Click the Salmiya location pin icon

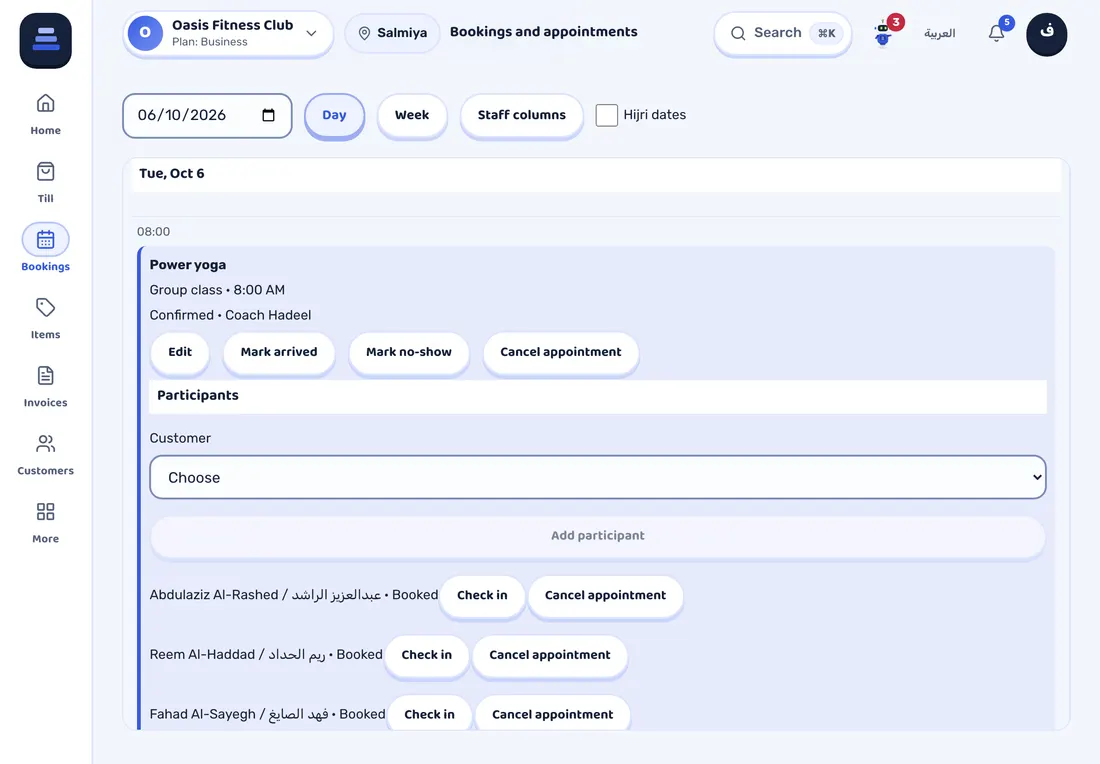(364, 33)
